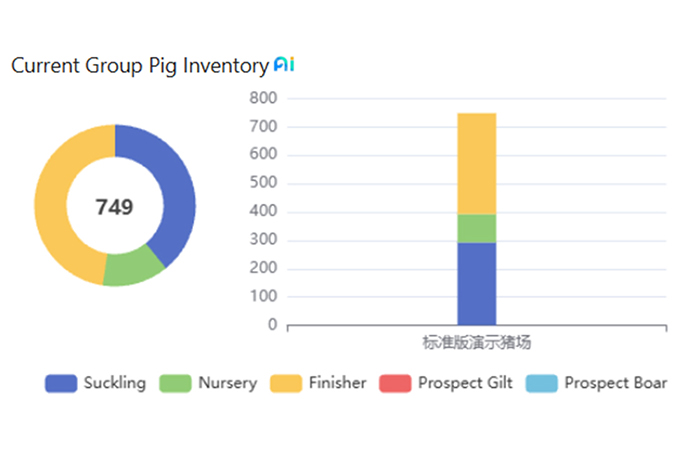
Task: Hide the Prospect Boar series label
Action: pos(615,383)
